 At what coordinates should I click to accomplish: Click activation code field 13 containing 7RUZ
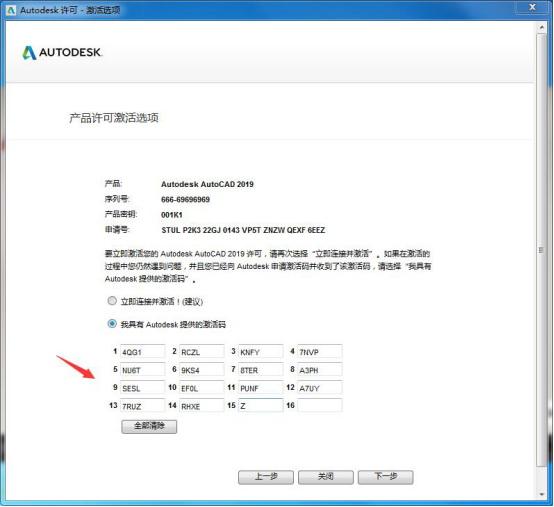click(142, 406)
